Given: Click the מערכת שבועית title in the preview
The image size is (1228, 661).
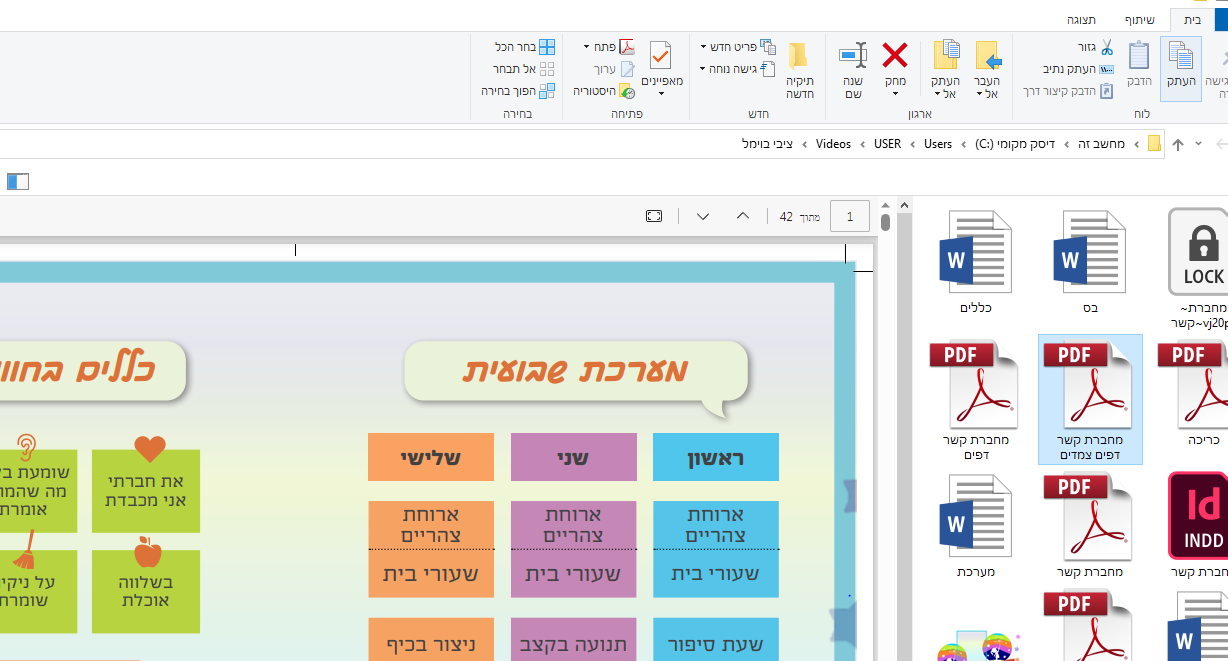Looking at the screenshot, I should (575, 371).
